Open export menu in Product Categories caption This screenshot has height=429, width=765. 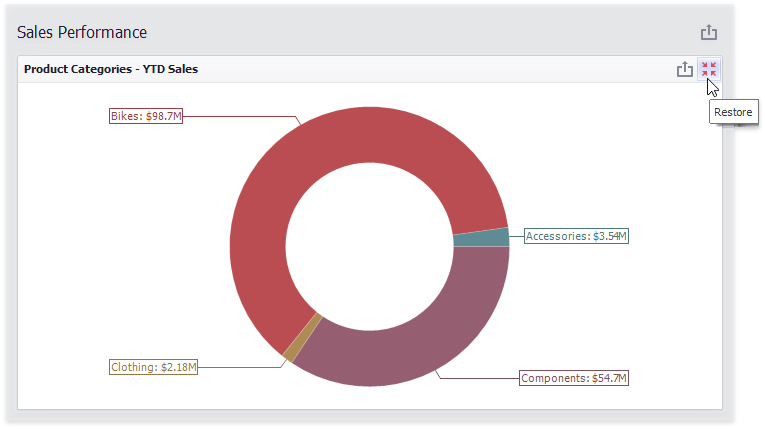(684, 69)
